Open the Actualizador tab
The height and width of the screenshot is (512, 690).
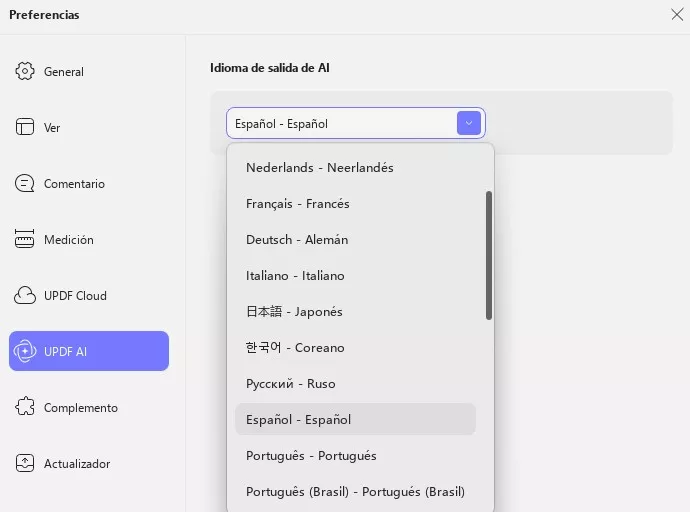pos(89,463)
